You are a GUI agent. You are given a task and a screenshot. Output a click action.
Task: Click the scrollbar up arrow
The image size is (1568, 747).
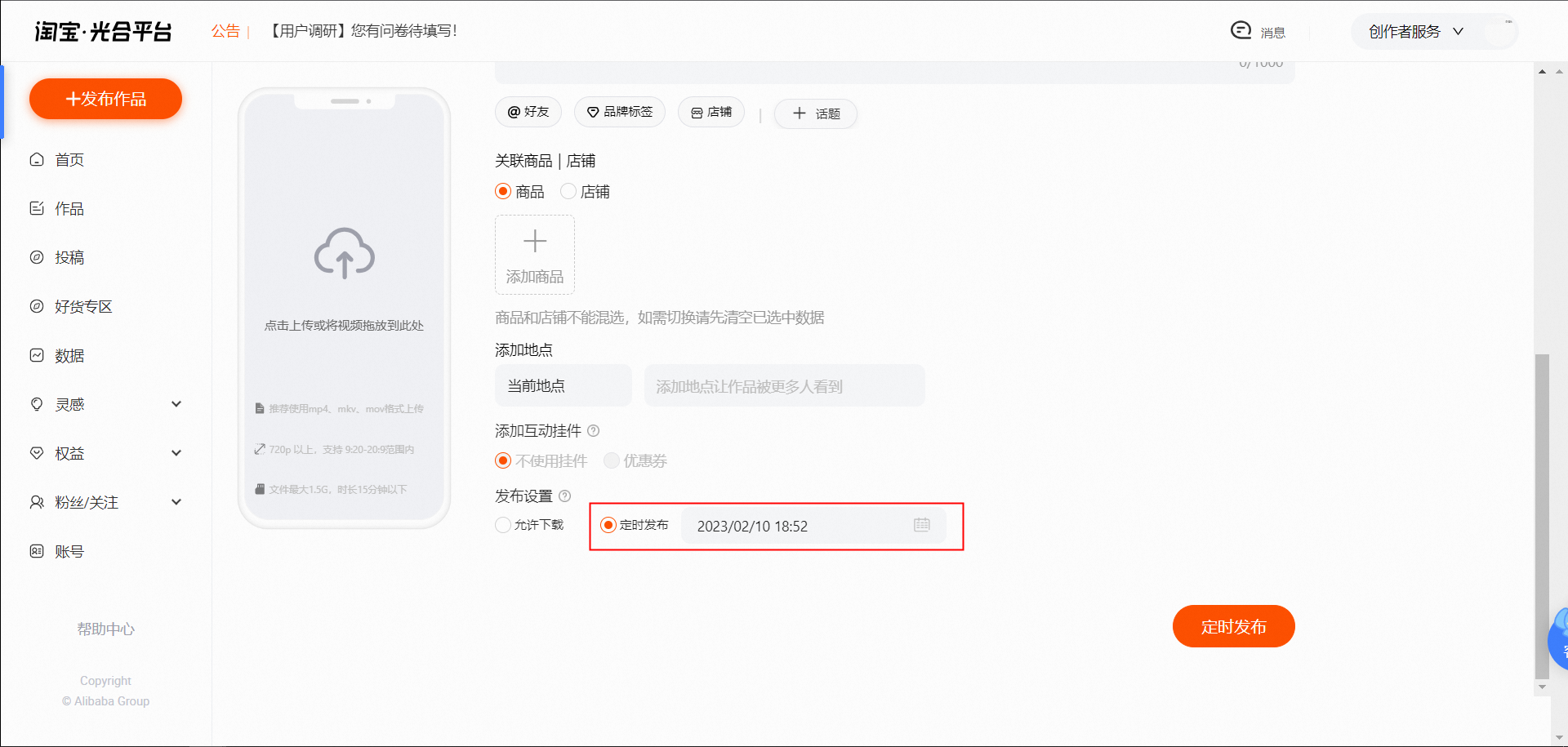[x=1542, y=72]
